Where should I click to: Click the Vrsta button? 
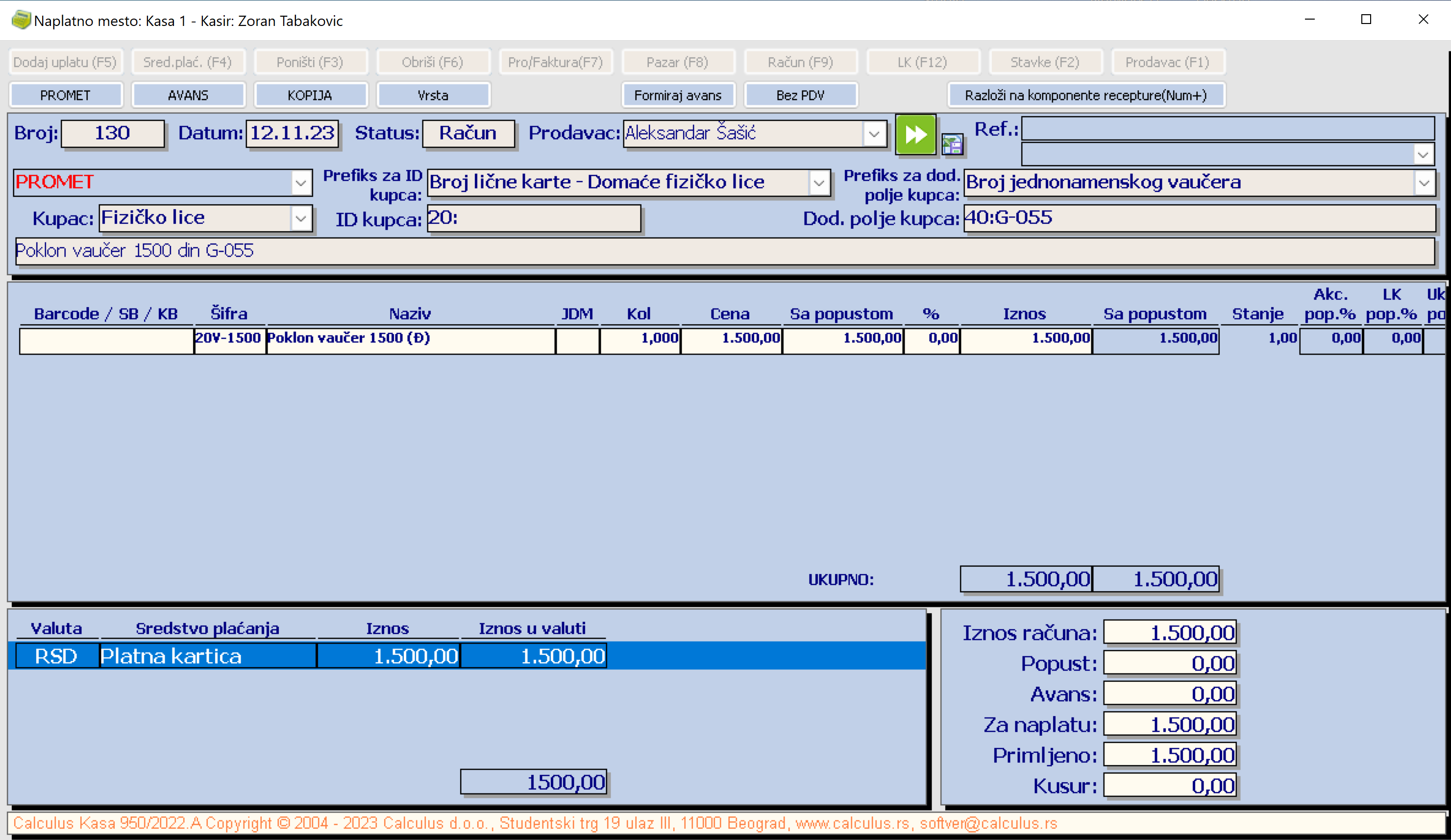[x=433, y=95]
